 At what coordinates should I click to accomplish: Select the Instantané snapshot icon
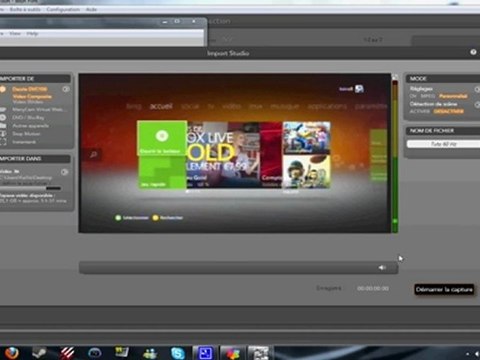(x=3, y=142)
